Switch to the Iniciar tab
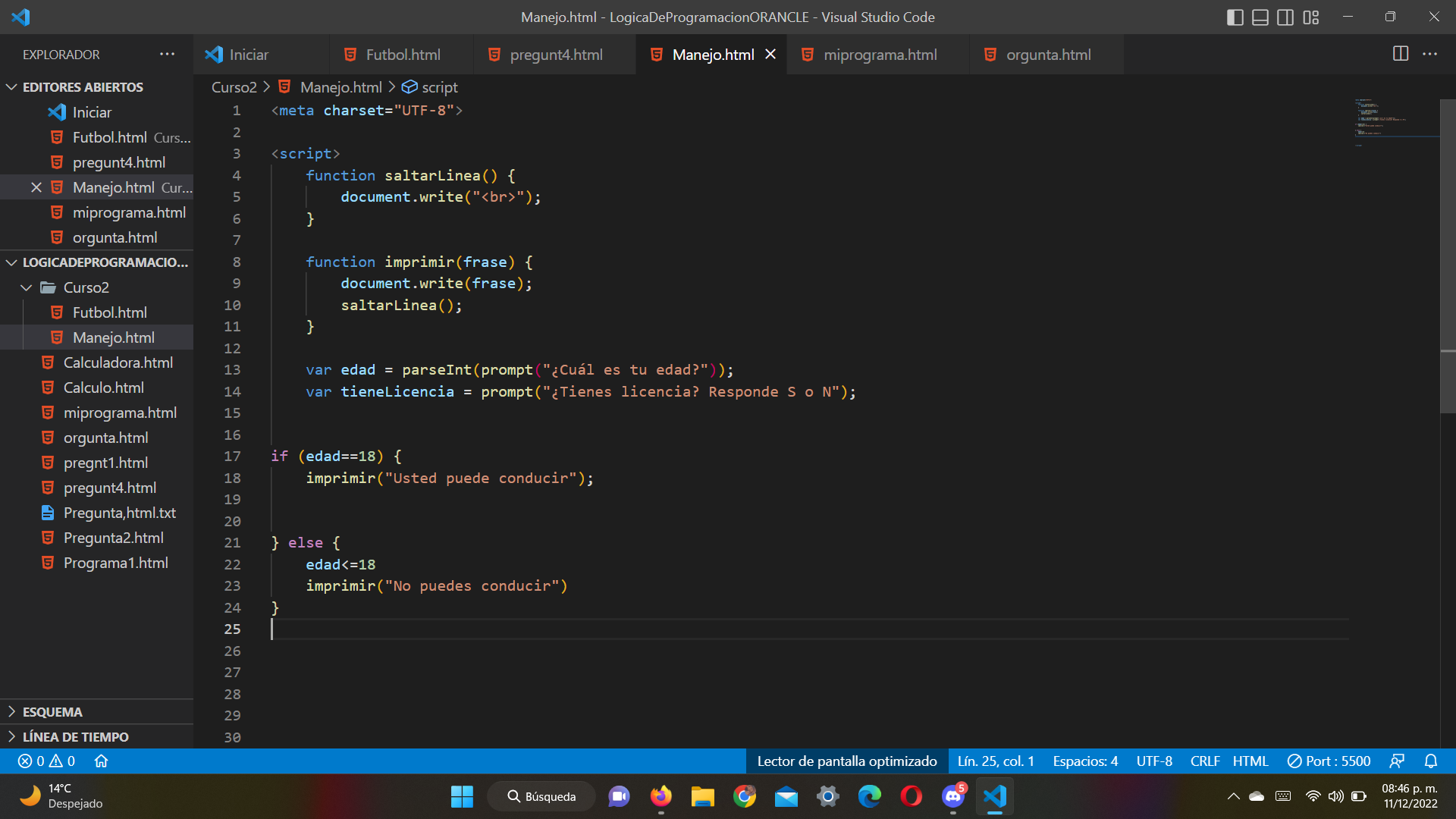Viewport: 1456px width, 819px height. point(262,55)
